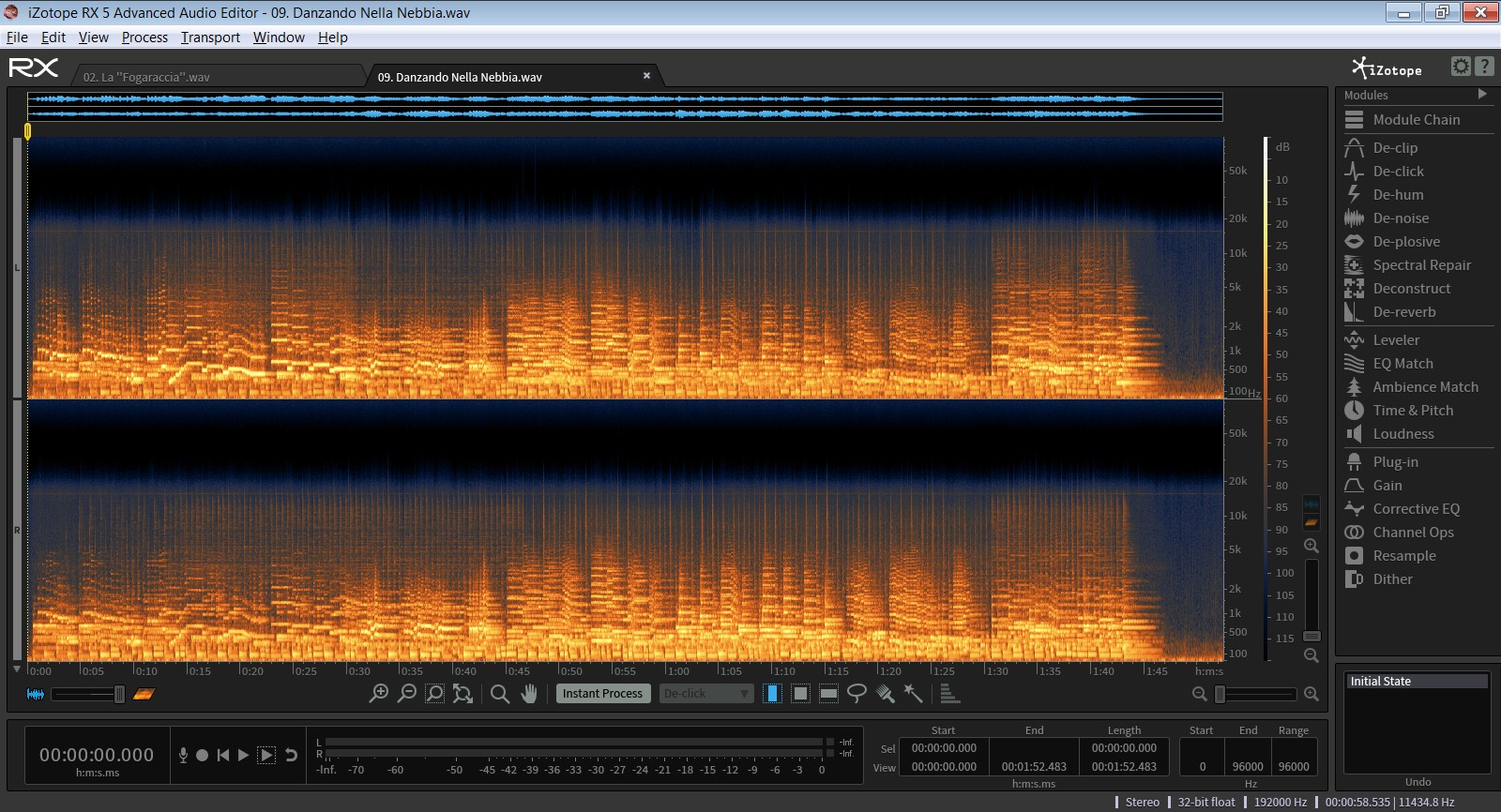Select the Magic Wand tool
This screenshot has height=812, width=1501.
913,694
